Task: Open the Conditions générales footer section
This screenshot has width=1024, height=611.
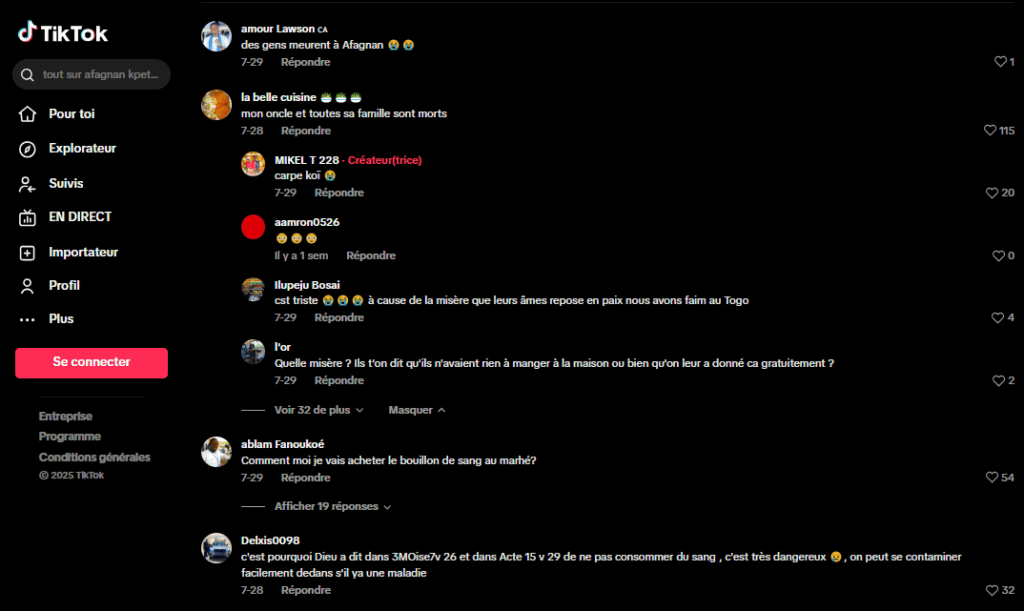Action: tap(94, 457)
